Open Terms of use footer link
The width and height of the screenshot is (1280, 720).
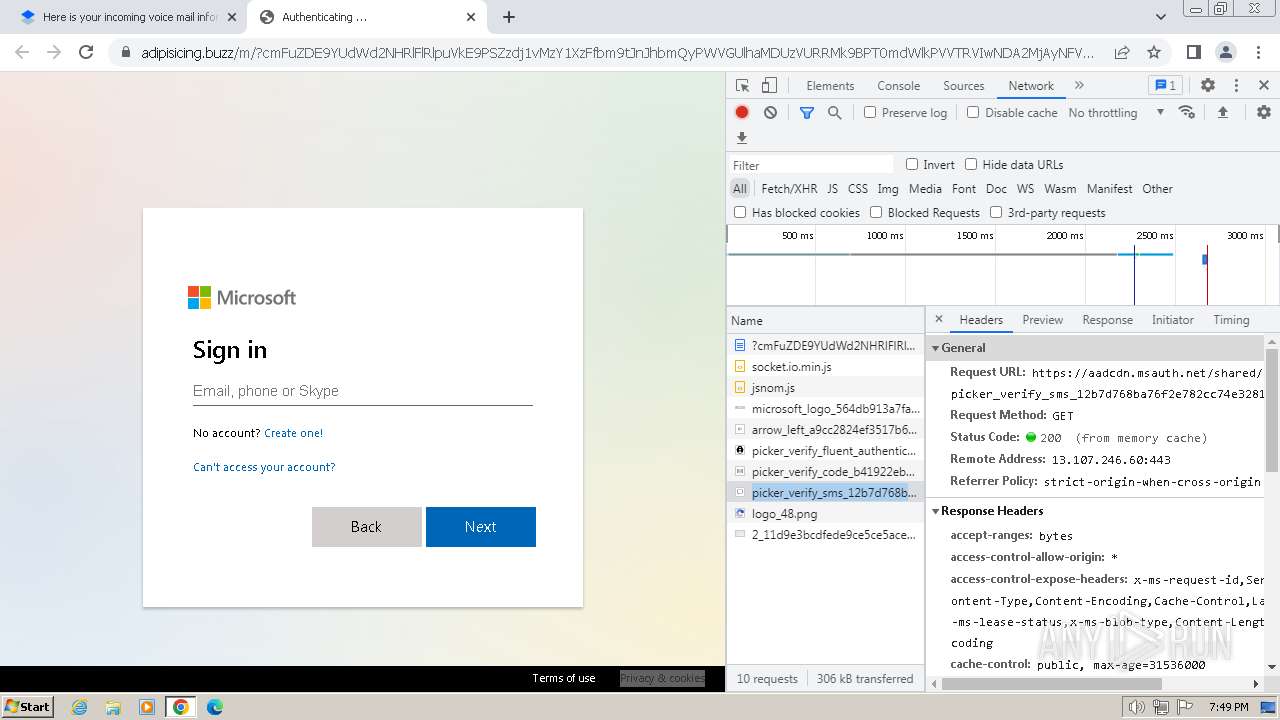pos(563,678)
